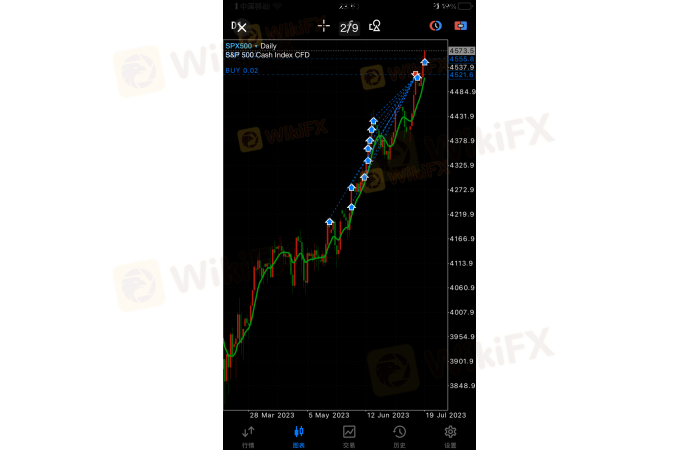This screenshot has width=700, height=450.
Task: Open the indicators button showing 2f9
Action: (349, 27)
